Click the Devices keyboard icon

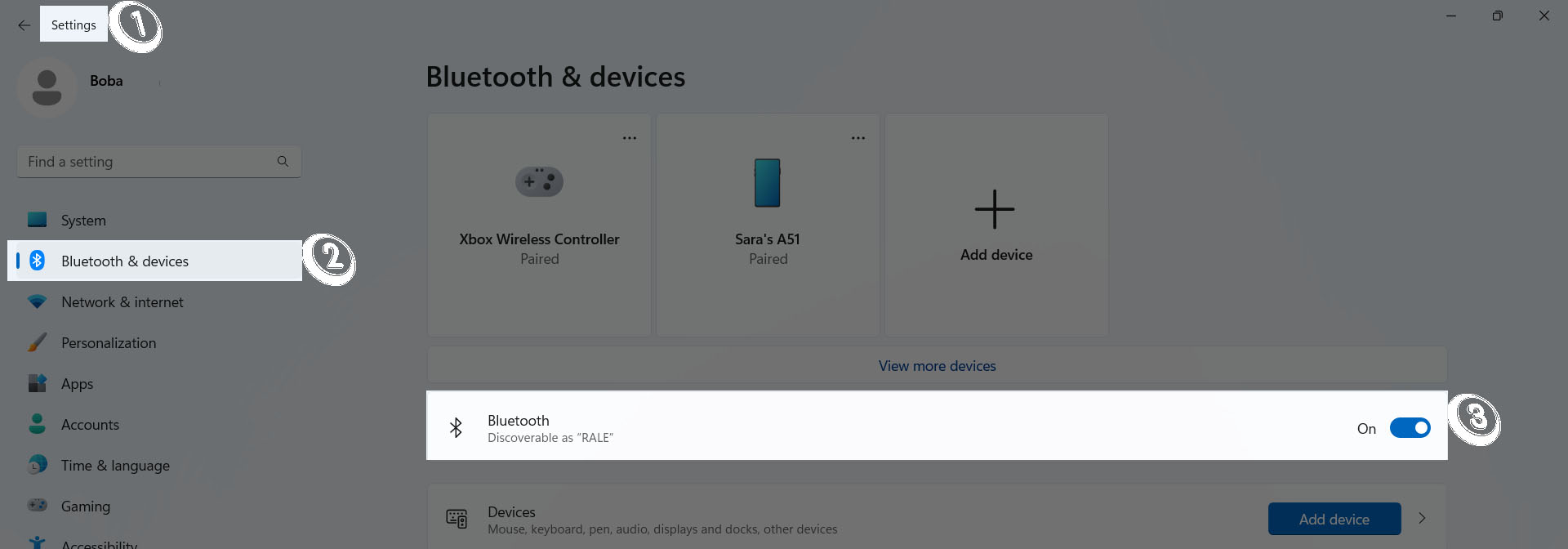click(x=457, y=519)
